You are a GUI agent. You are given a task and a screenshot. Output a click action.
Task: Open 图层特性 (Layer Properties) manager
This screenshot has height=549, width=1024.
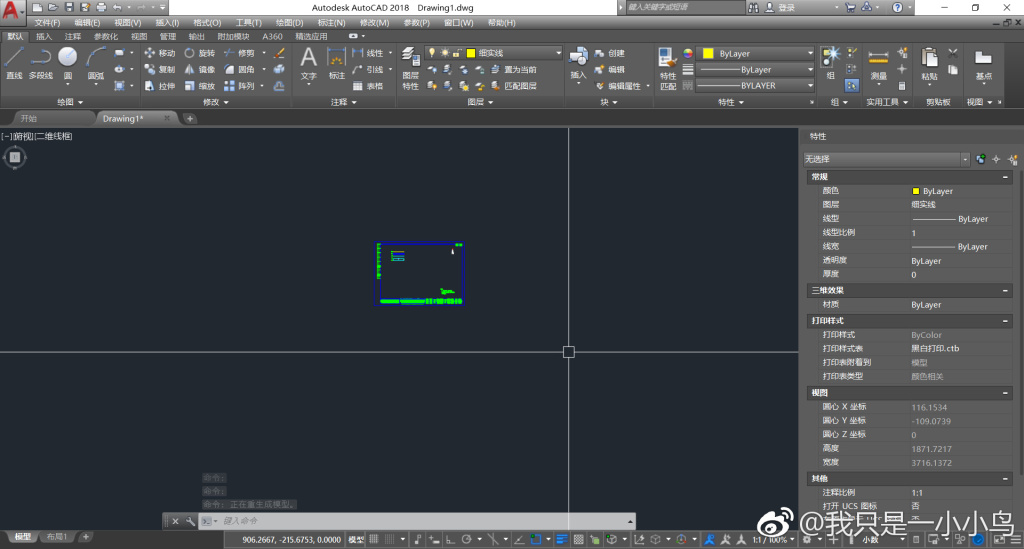pos(410,69)
